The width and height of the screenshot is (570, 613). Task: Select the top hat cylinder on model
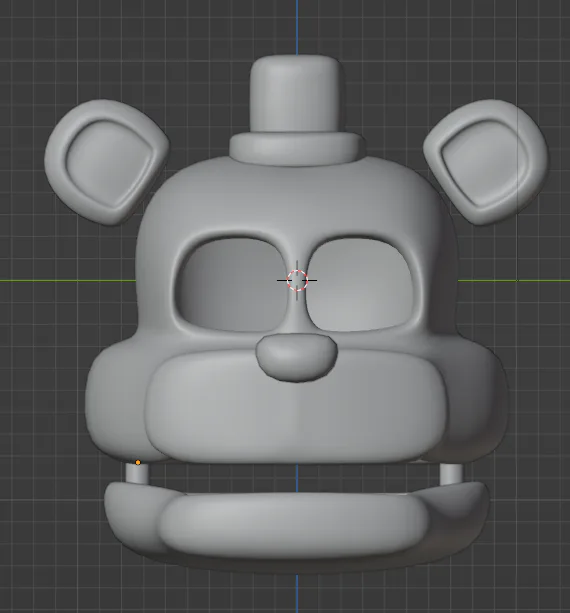[x=294, y=93]
